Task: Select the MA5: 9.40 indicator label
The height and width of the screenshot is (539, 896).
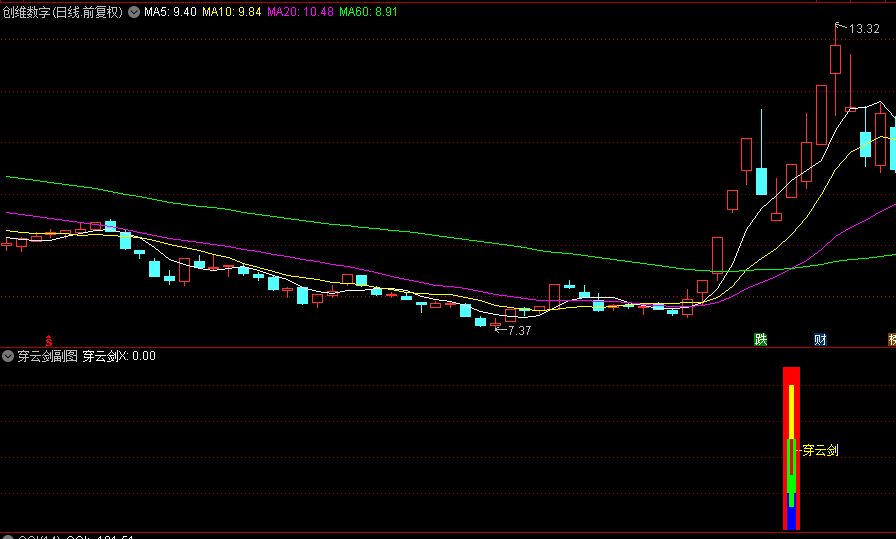Action: click(x=170, y=12)
